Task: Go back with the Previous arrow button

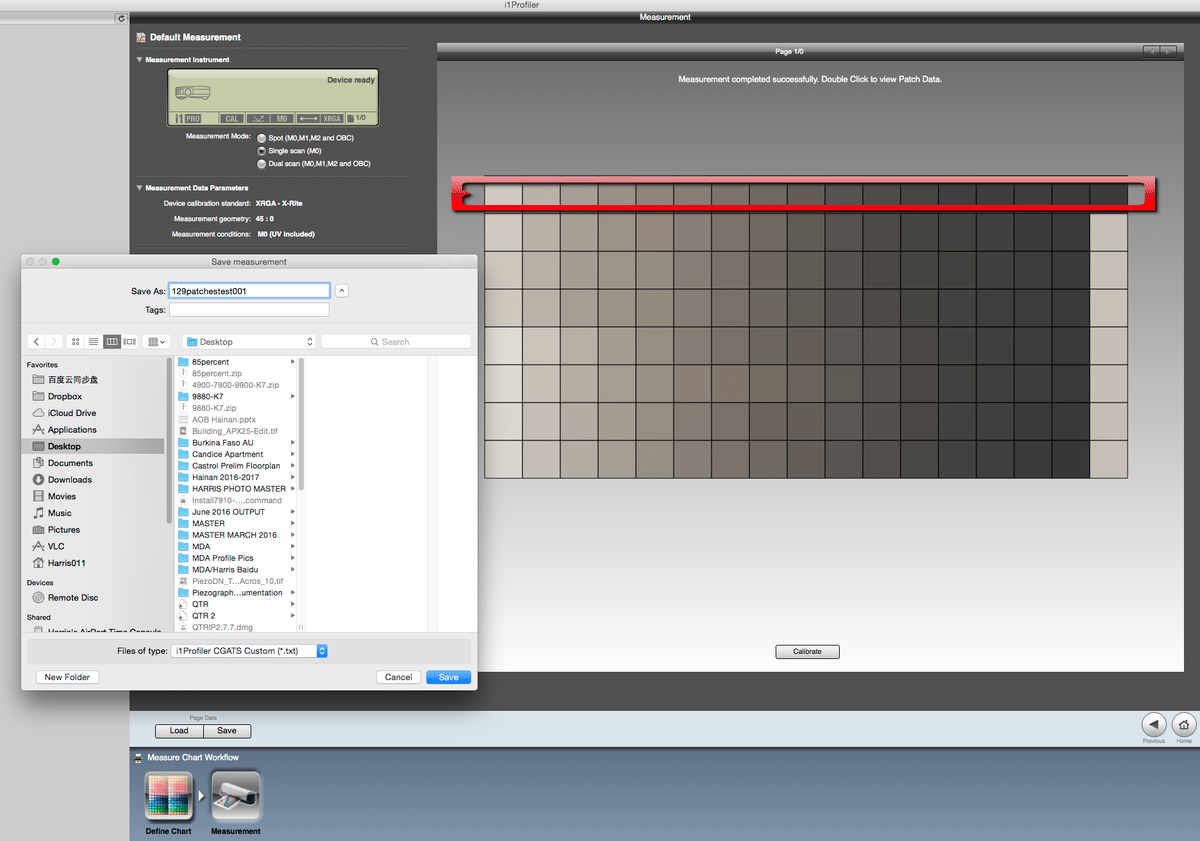Action: point(1154,725)
